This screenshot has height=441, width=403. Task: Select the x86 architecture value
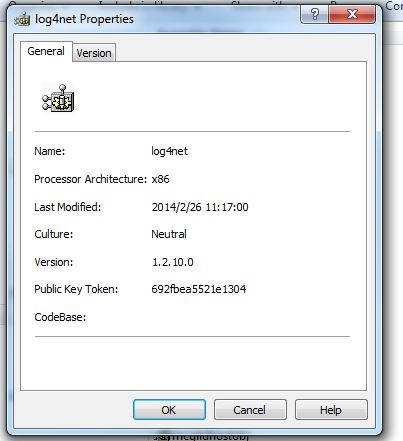coord(160,179)
